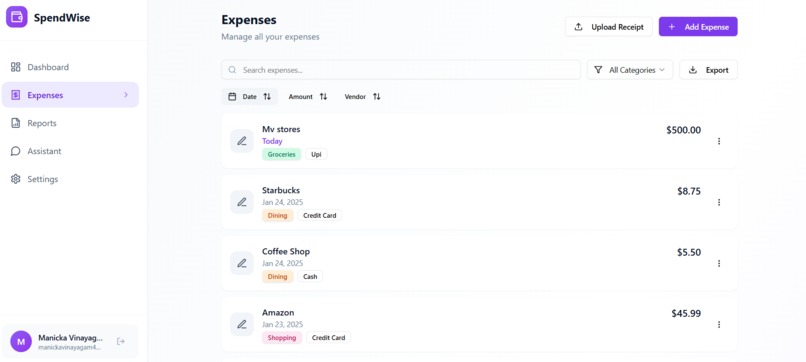Sort expenses by Date
This screenshot has width=806, height=362.
(x=249, y=96)
